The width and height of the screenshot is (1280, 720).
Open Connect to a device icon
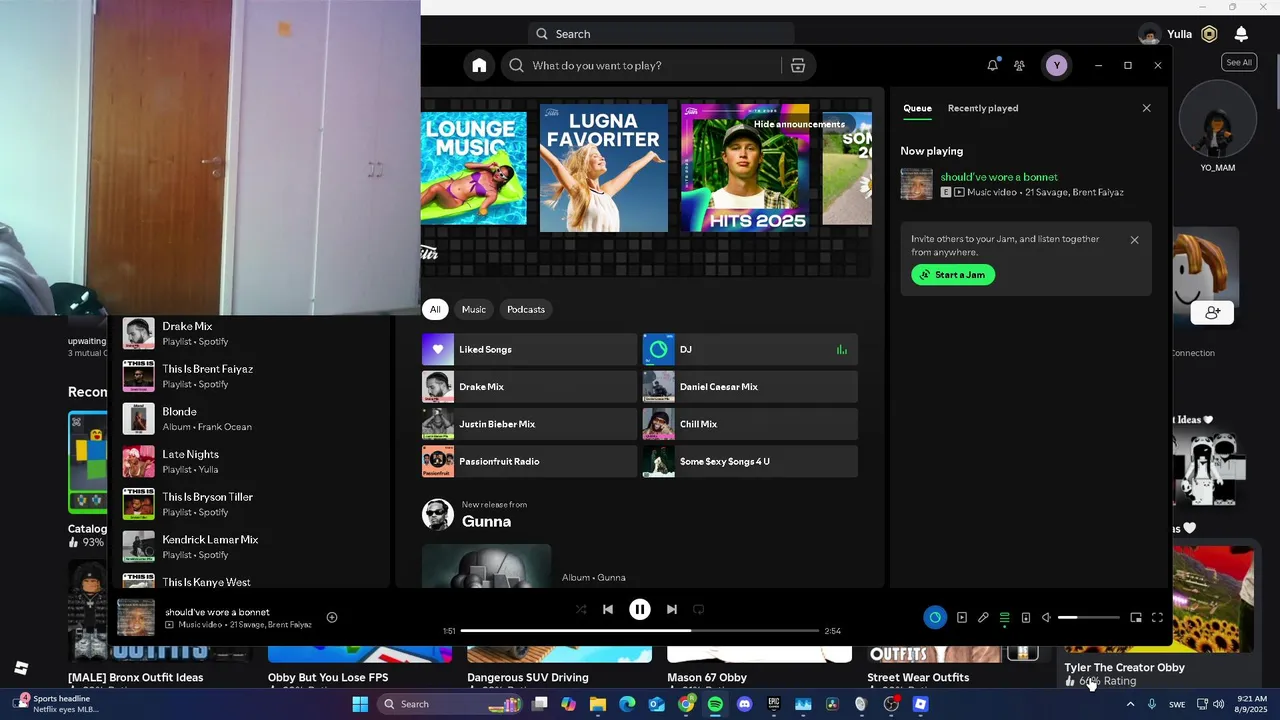pyautogui.click(x=1026, y=617)
